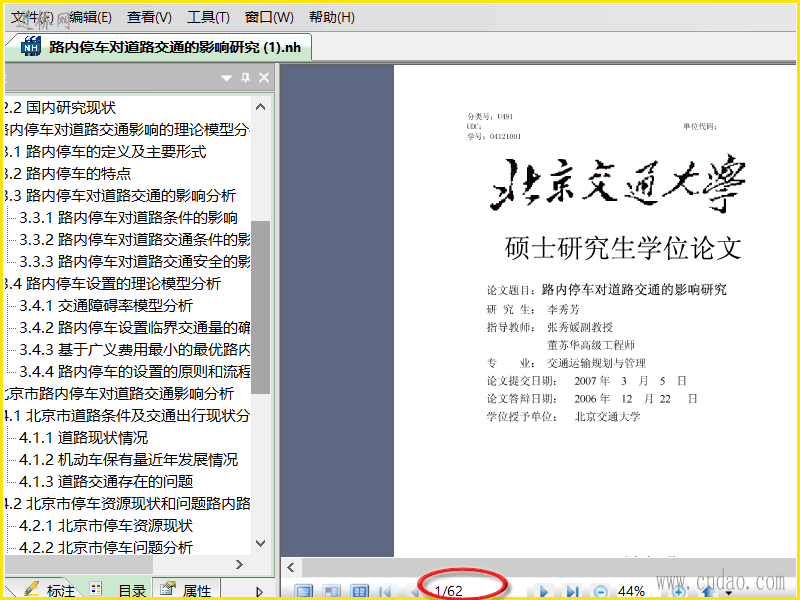This screenshot has width=800, height=600.
Task: Zoom out of the document
Action: pos(601,592)
